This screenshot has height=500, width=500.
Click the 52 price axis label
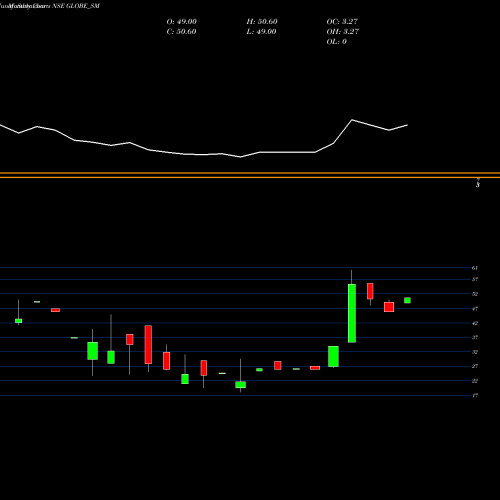click(x=475, y=294)
